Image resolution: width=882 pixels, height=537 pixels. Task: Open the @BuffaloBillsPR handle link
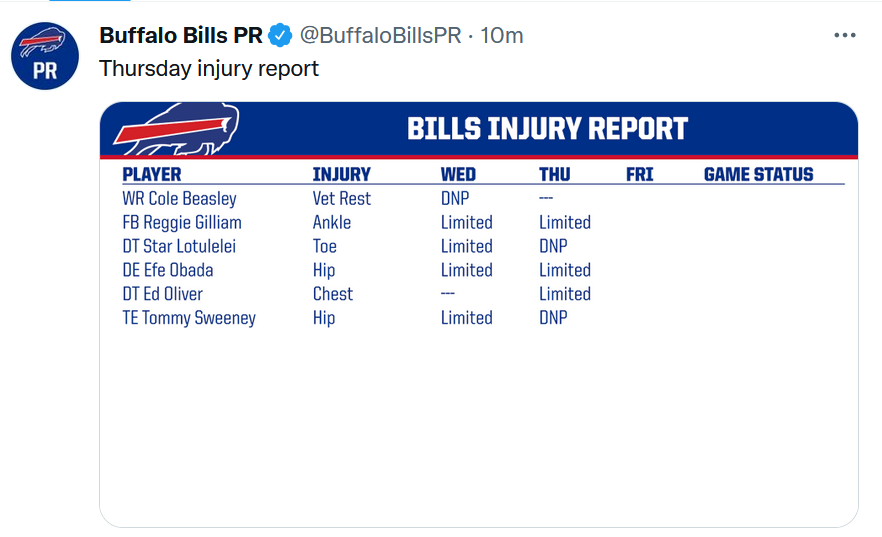(x=381, y=35)
